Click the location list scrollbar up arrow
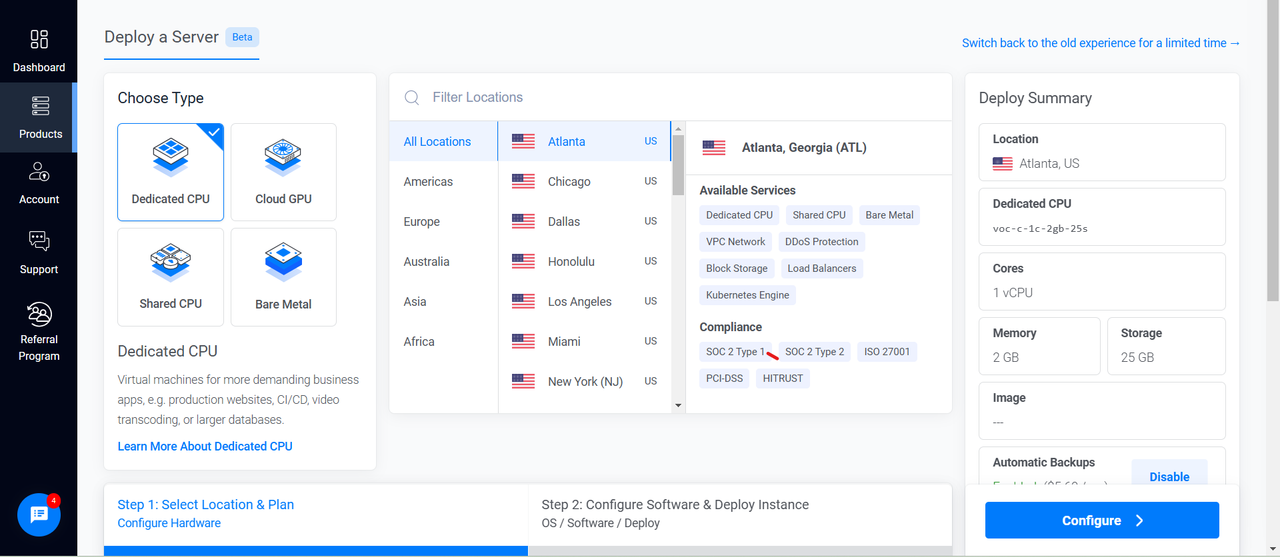1280x557 pixels. click(x=678, y=128)
